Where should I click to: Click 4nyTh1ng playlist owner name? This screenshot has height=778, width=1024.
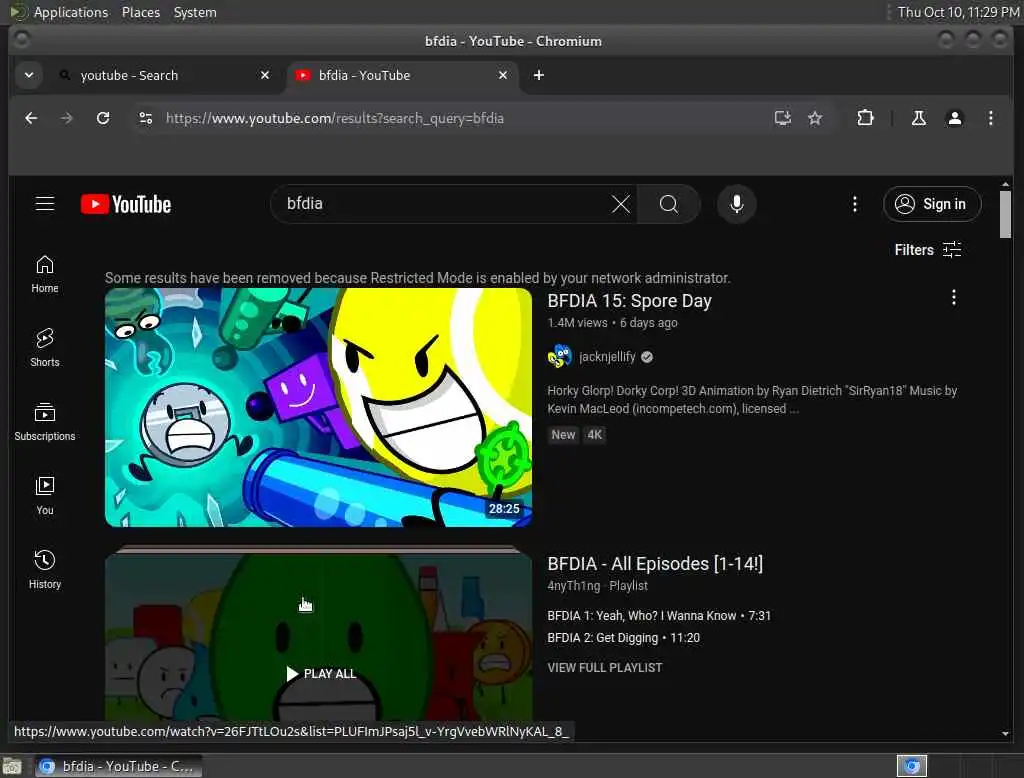(x=573, y=586)
